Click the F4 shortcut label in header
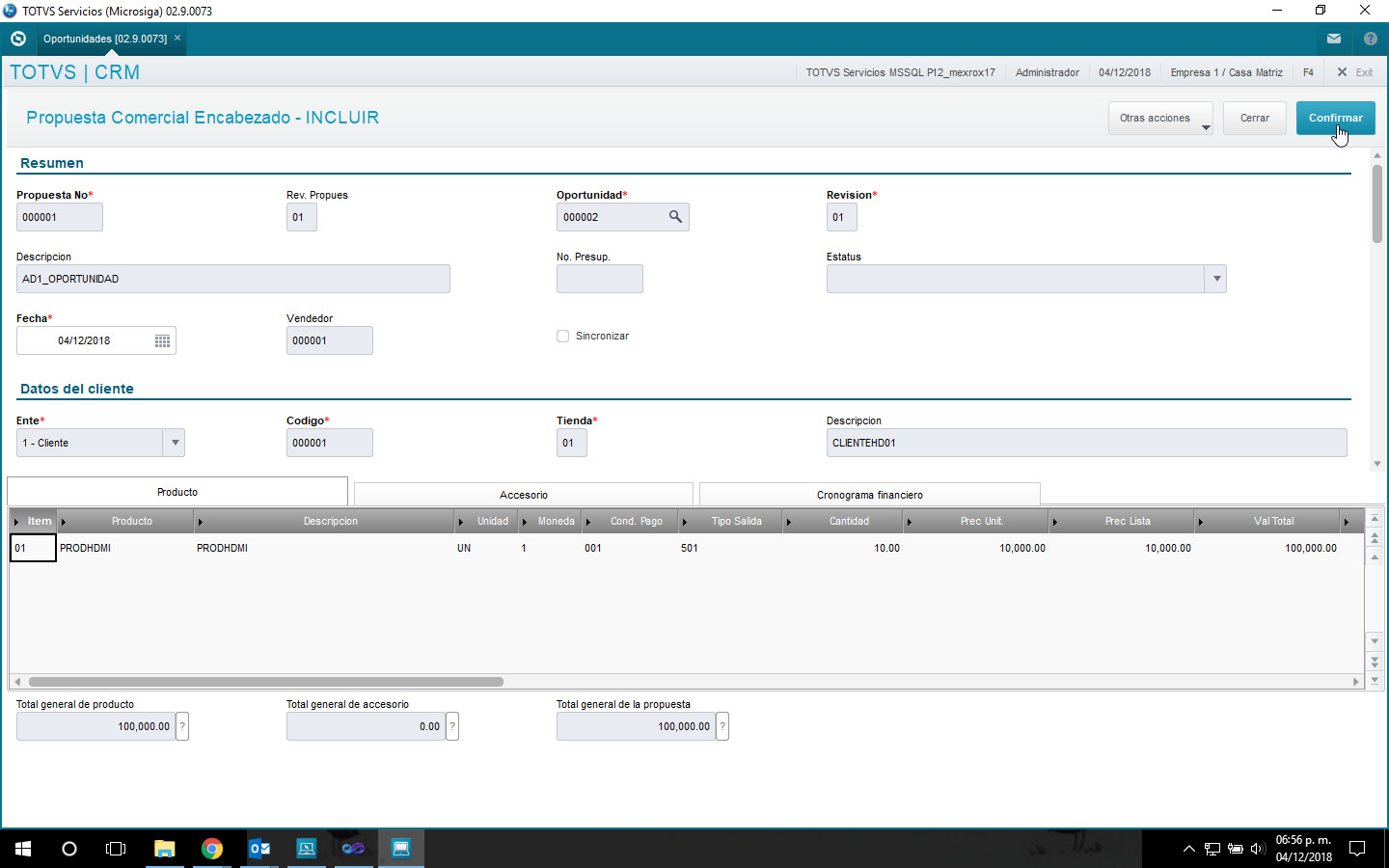The width and height of the screenshot is (1389, 868). pyautogui.click(x=1308, y=72)
